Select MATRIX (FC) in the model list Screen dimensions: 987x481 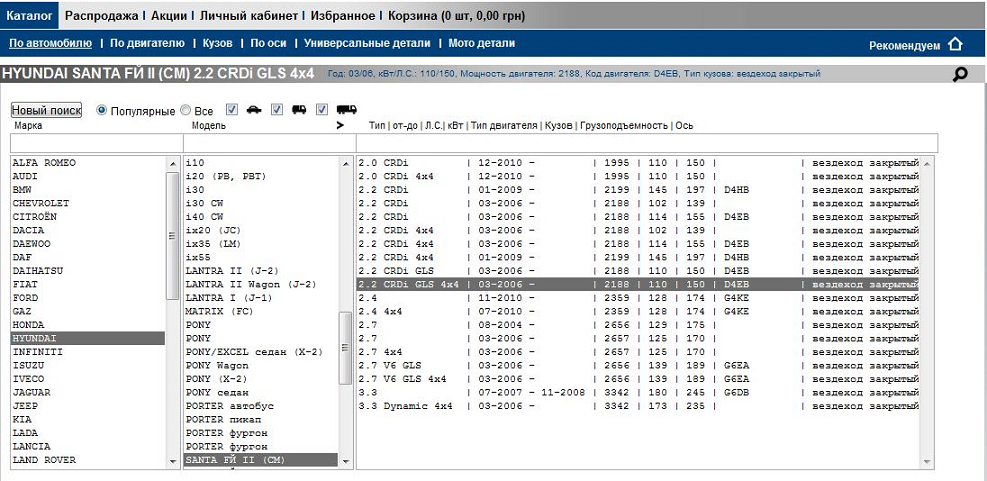pyautogui.click(x=261, y=311)
